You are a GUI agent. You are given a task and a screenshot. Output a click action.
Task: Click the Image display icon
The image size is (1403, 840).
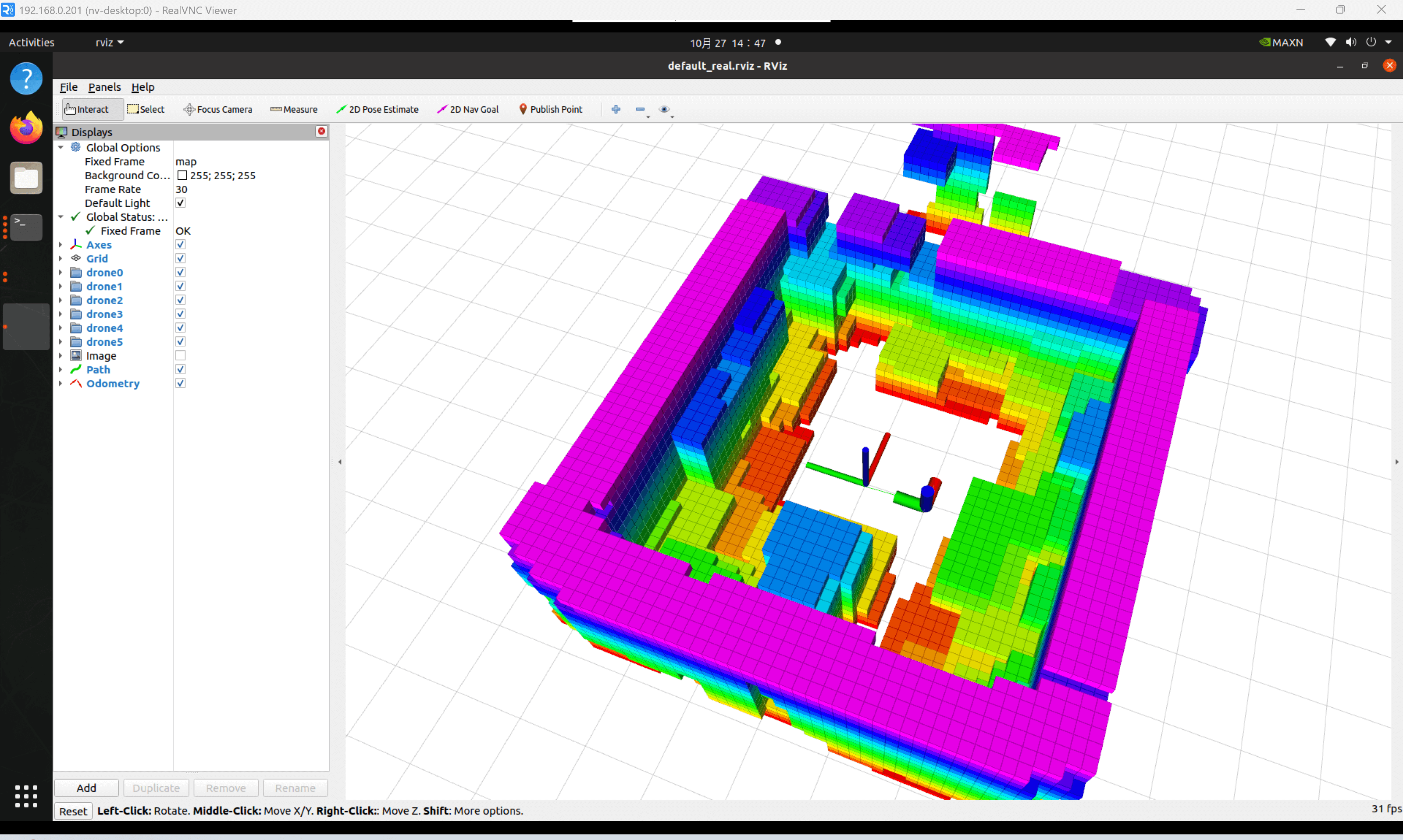tap(76, 355)
